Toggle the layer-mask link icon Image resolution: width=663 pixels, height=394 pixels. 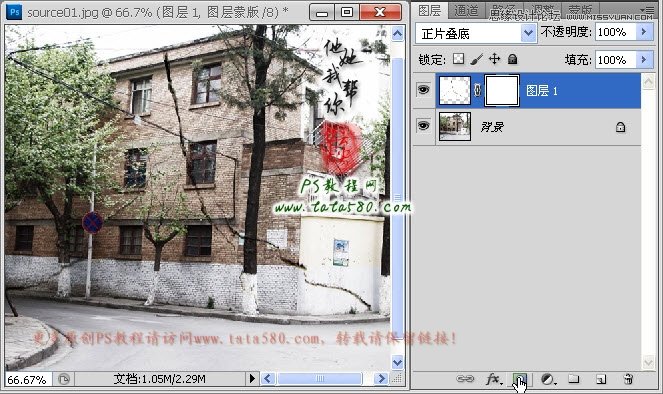478,90
